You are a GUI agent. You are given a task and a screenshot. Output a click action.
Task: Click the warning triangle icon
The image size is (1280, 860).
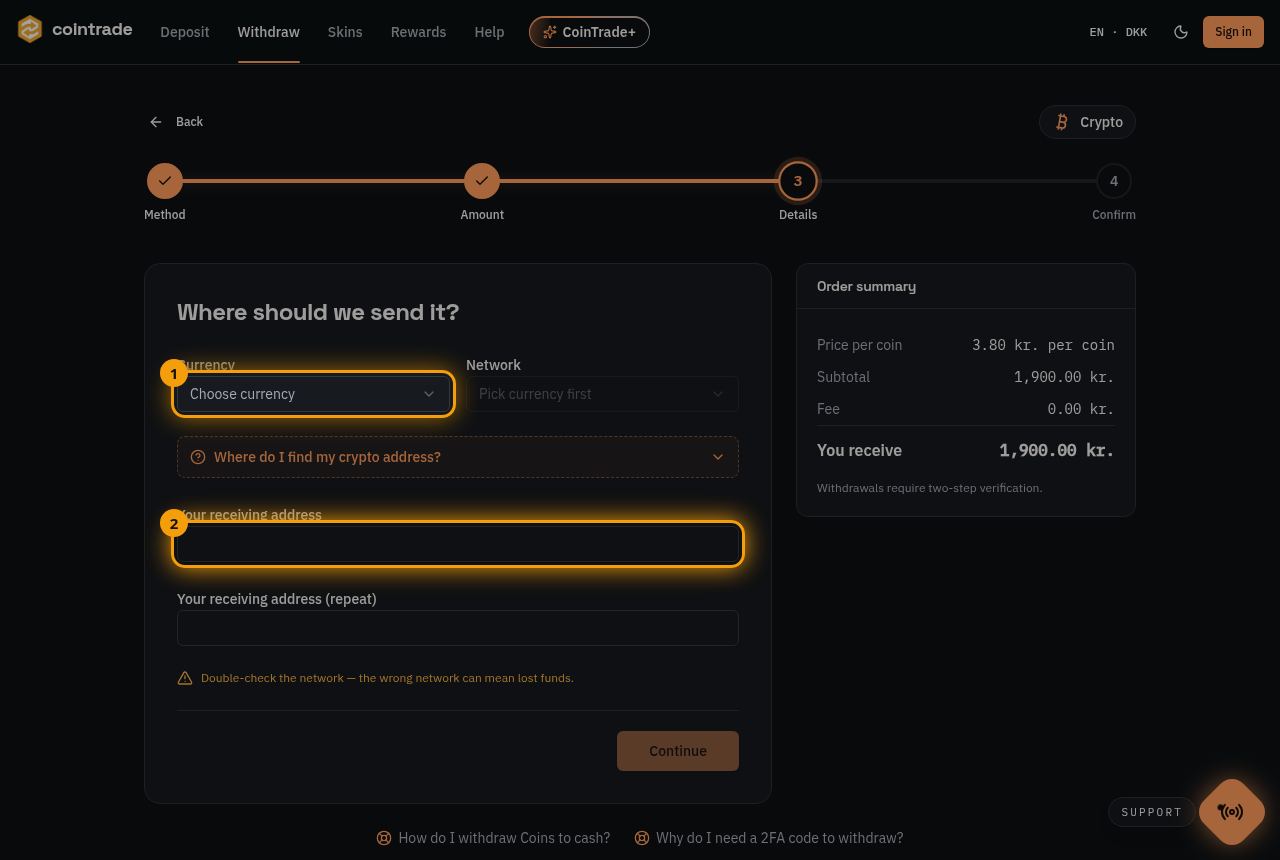pyautogui.click(x=185, y=678)
